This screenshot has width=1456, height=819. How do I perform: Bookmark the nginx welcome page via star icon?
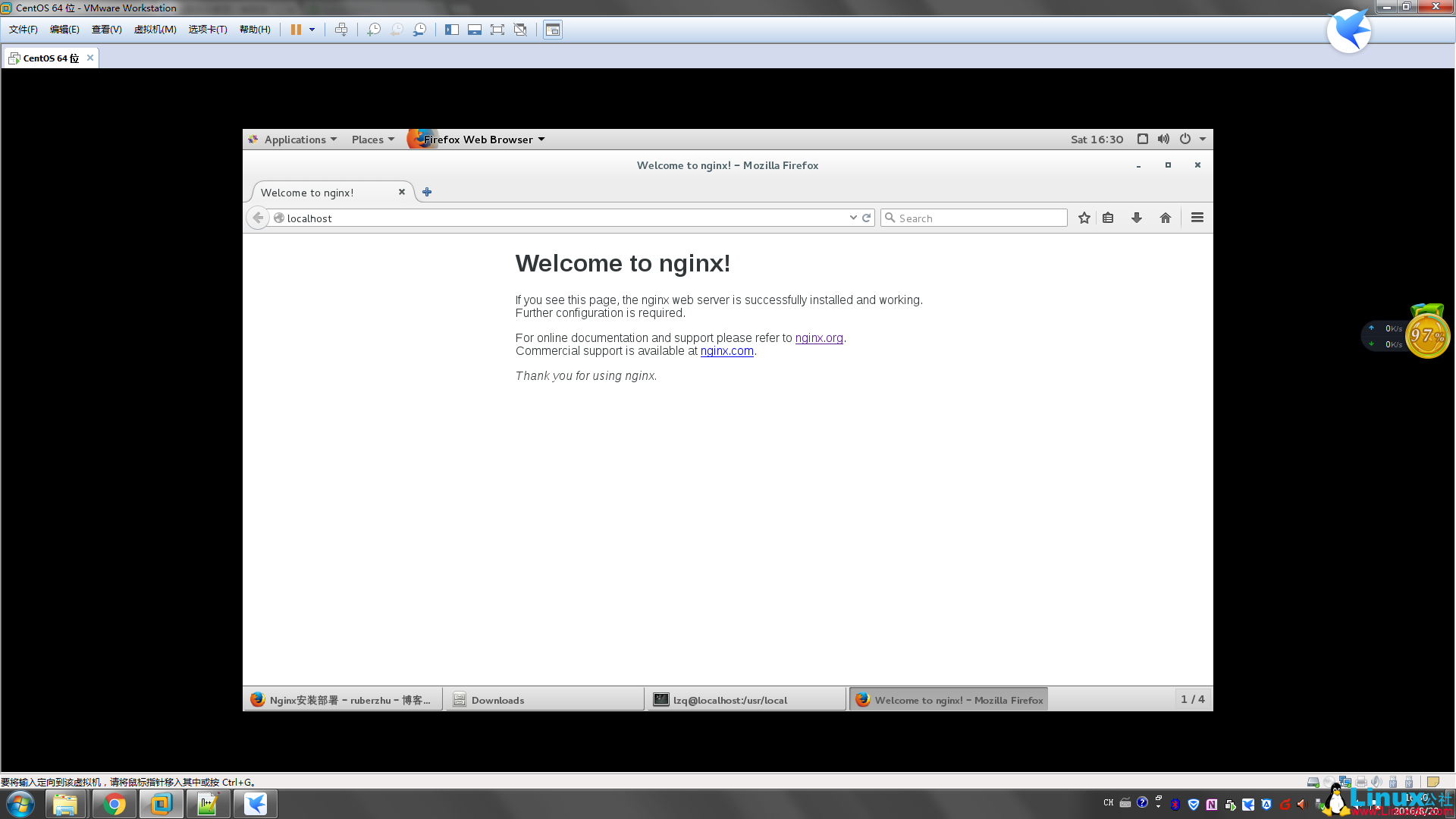tap(1084, 218)
